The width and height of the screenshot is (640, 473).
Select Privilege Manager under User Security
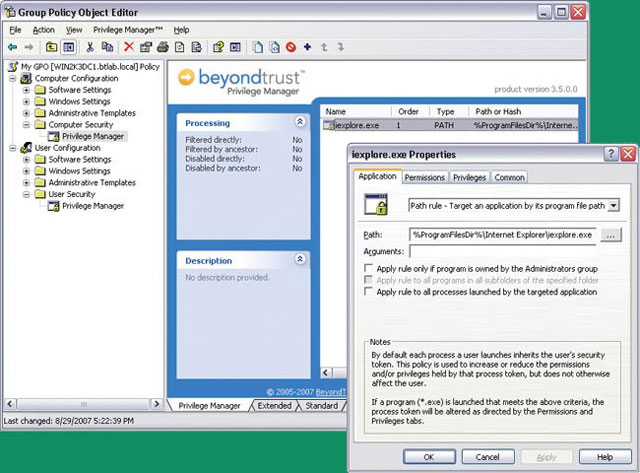point(93,206)
